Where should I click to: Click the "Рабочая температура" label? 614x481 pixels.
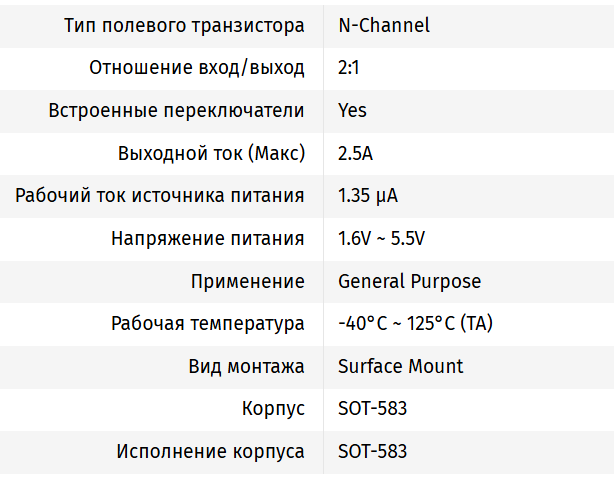pos(208,323)
